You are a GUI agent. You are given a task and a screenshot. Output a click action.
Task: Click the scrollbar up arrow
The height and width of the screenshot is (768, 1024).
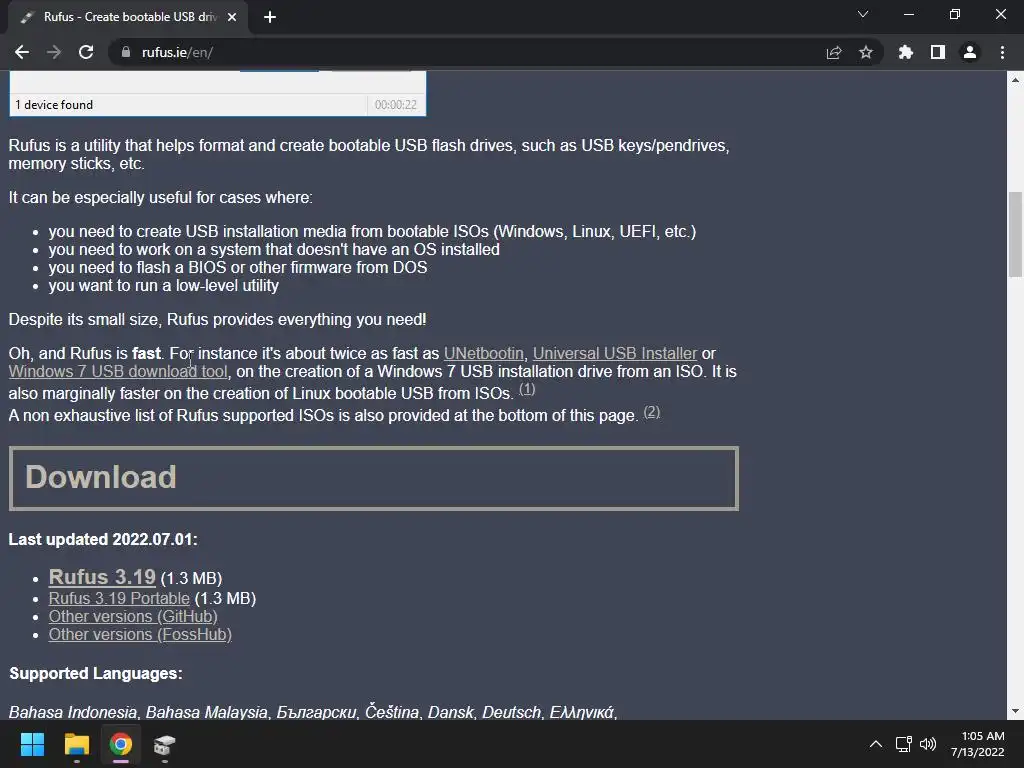coord(1015,80)
